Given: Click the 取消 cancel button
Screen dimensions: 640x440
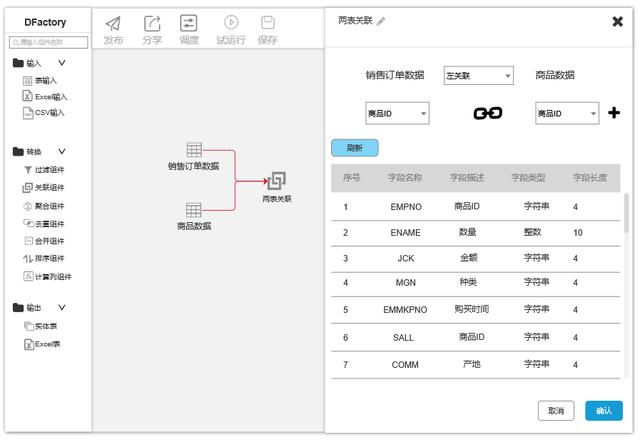Looking at the screenshot, I should 556,411.
